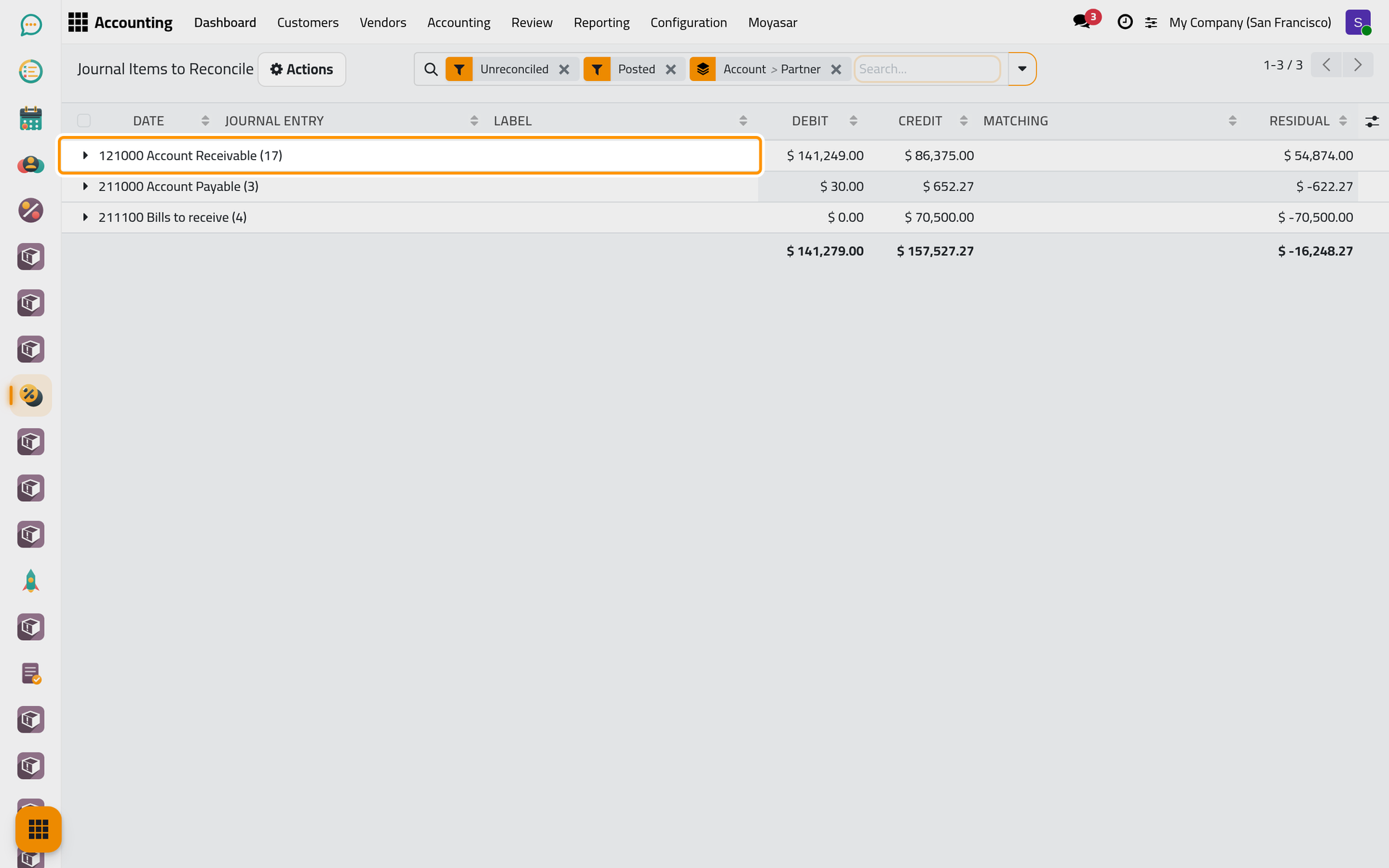Remove the Account > Partner grouping
The image size is (1389, 868).
tap(836, 69)
